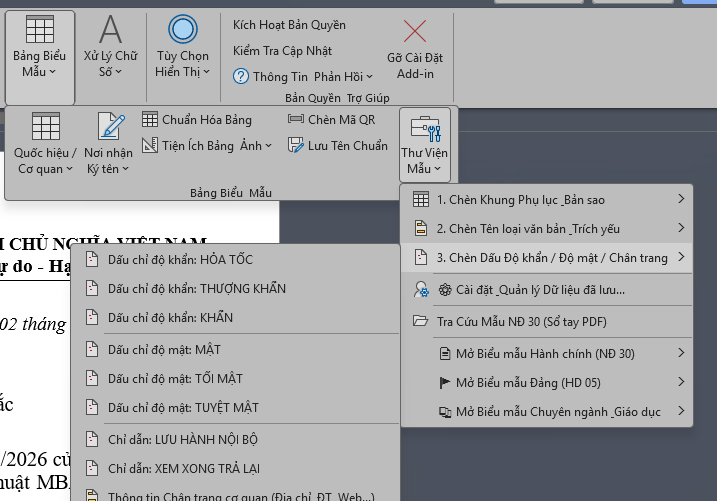Click the Chuẩn Hóa Bảng grid icon
The height and width of the screenshot is (501, 717).
tap(150, 119)
